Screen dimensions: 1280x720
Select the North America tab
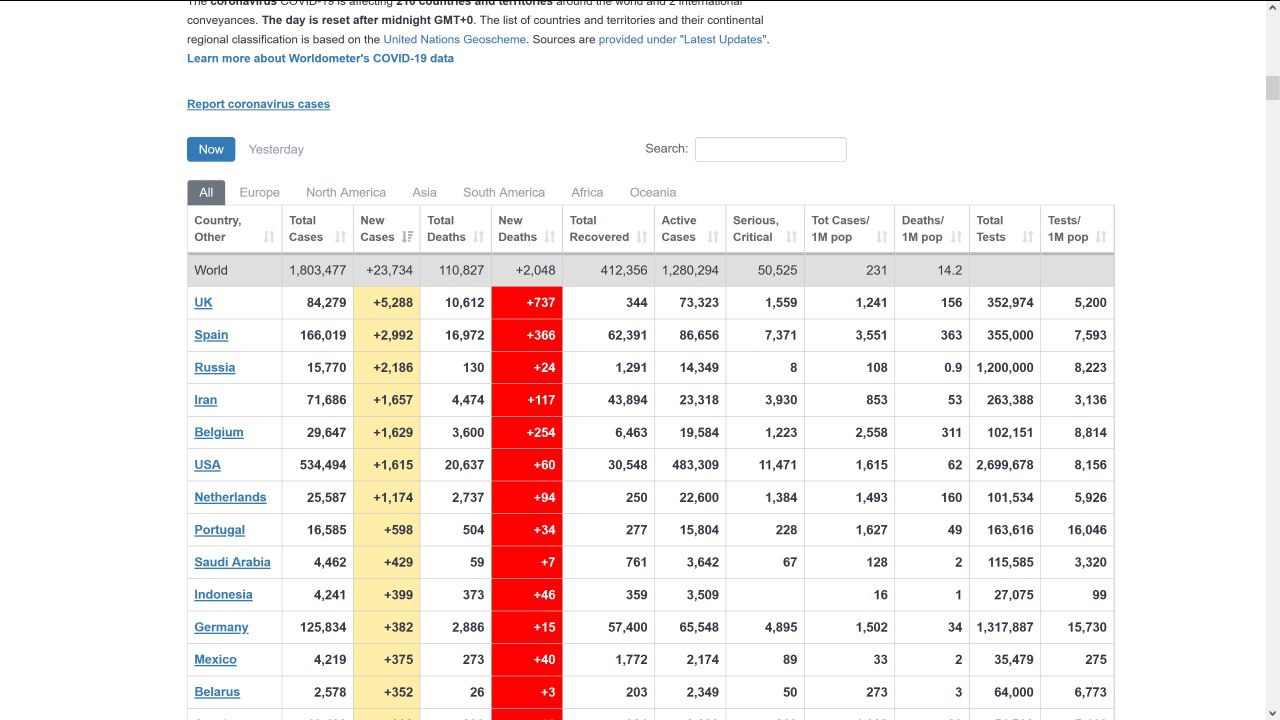346,192
